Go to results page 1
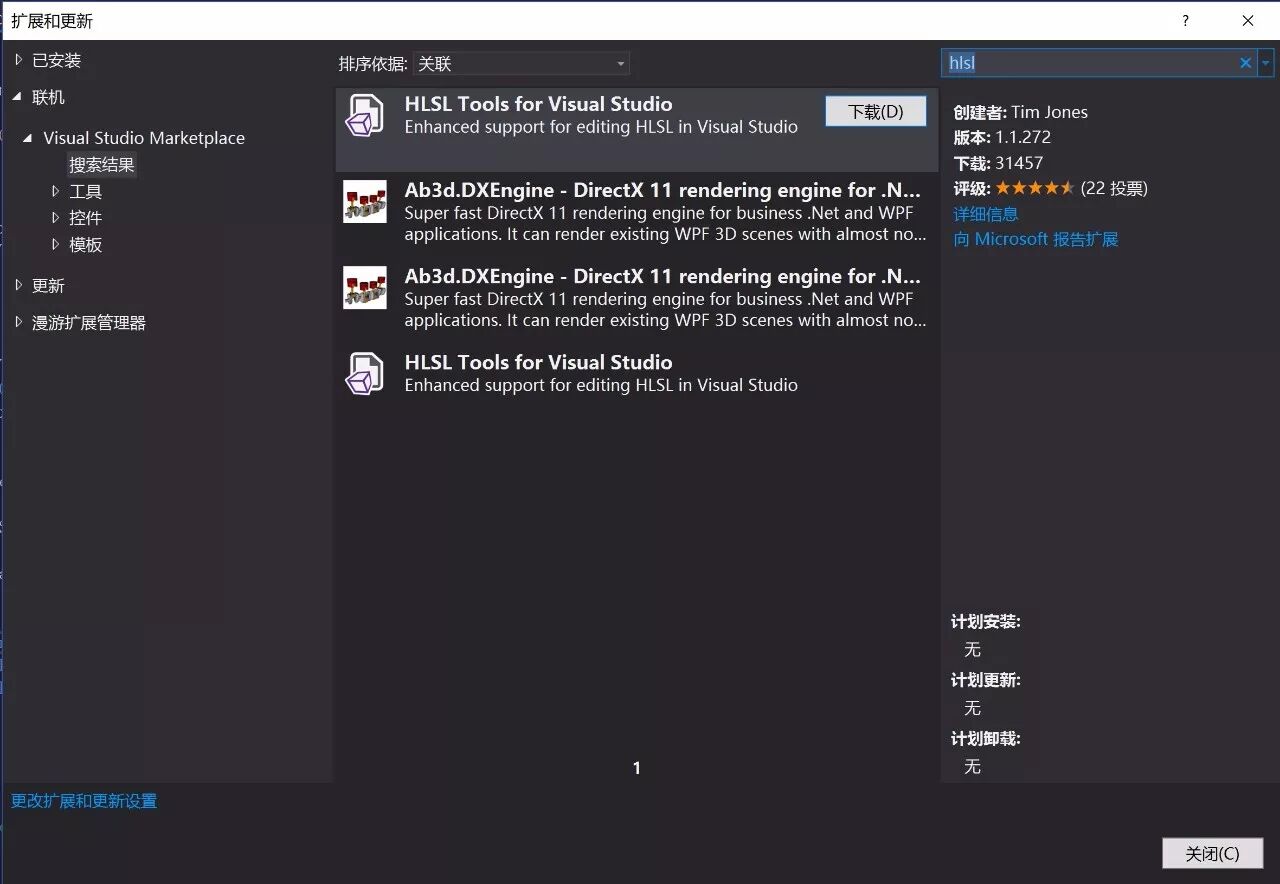The height and width of the screenshot is (884, 1280). point(637,768)
